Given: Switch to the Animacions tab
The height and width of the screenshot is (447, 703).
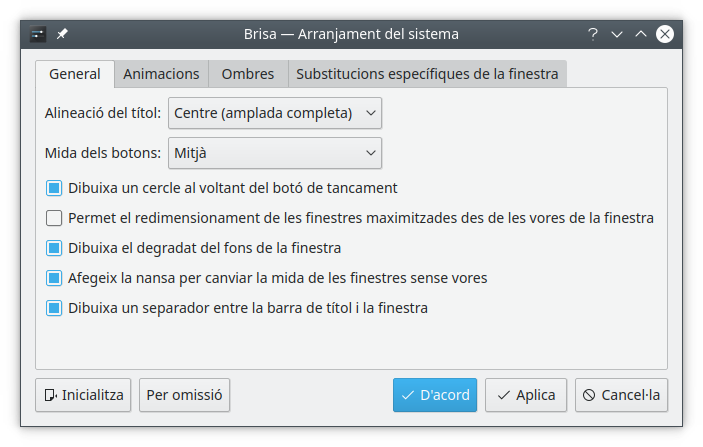Looking at the screenshot, I should (161, 74).
